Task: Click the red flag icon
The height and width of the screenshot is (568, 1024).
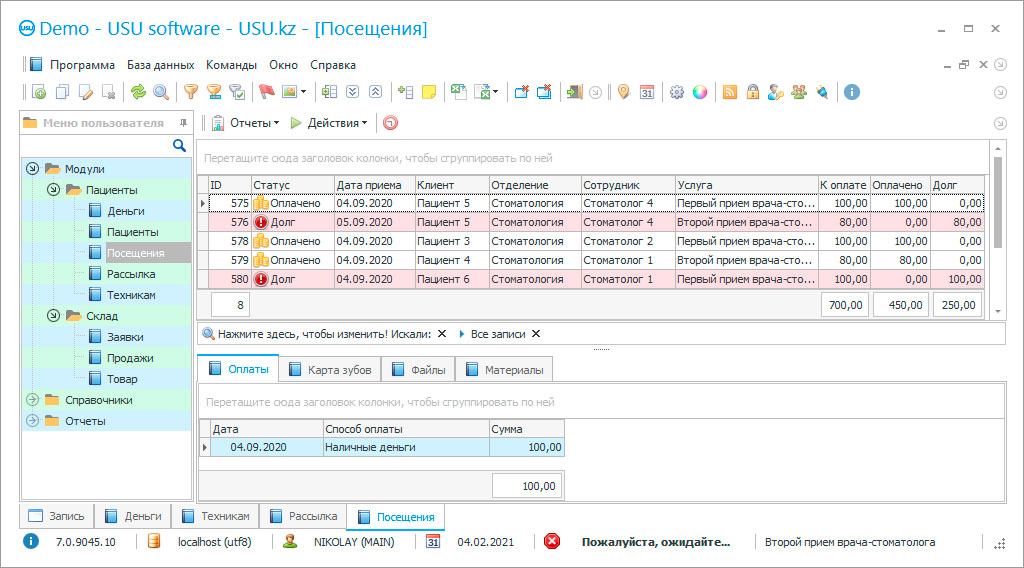Action: point(266,92)
